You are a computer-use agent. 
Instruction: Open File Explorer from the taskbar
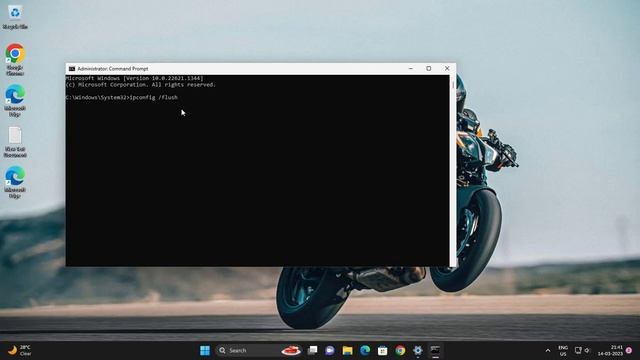pyautogui.click(x=347, y=350)
